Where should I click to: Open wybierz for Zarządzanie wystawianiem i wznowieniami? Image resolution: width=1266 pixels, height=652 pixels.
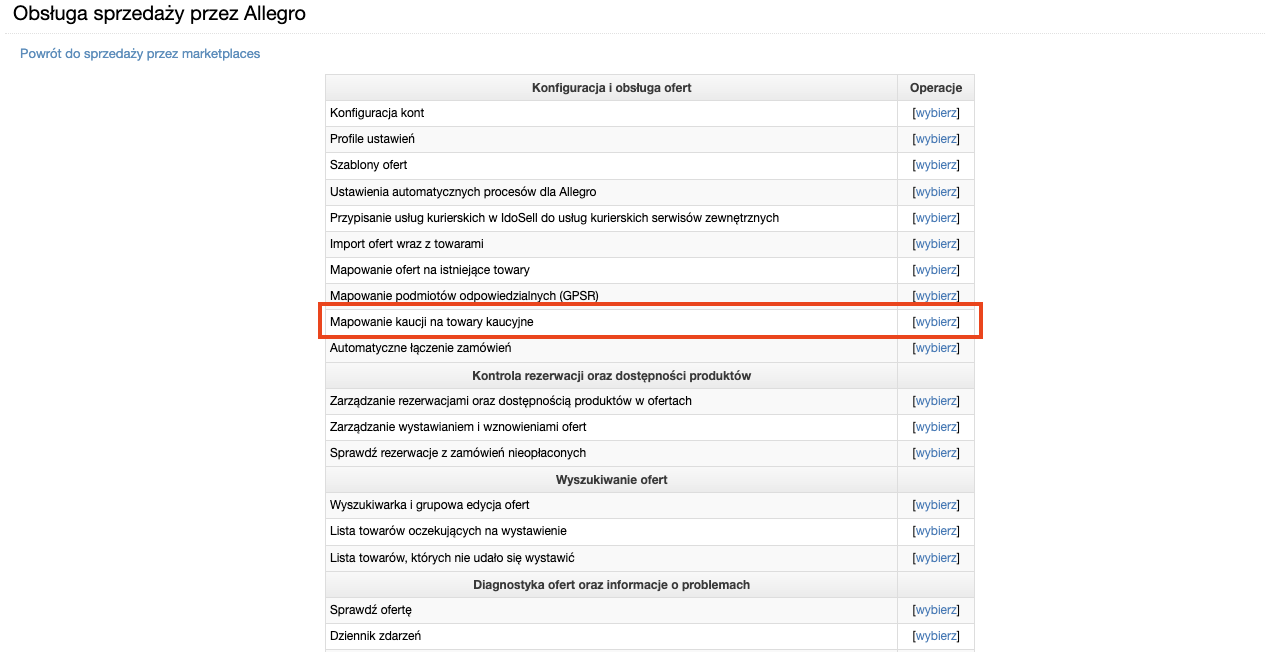point(936,427)
